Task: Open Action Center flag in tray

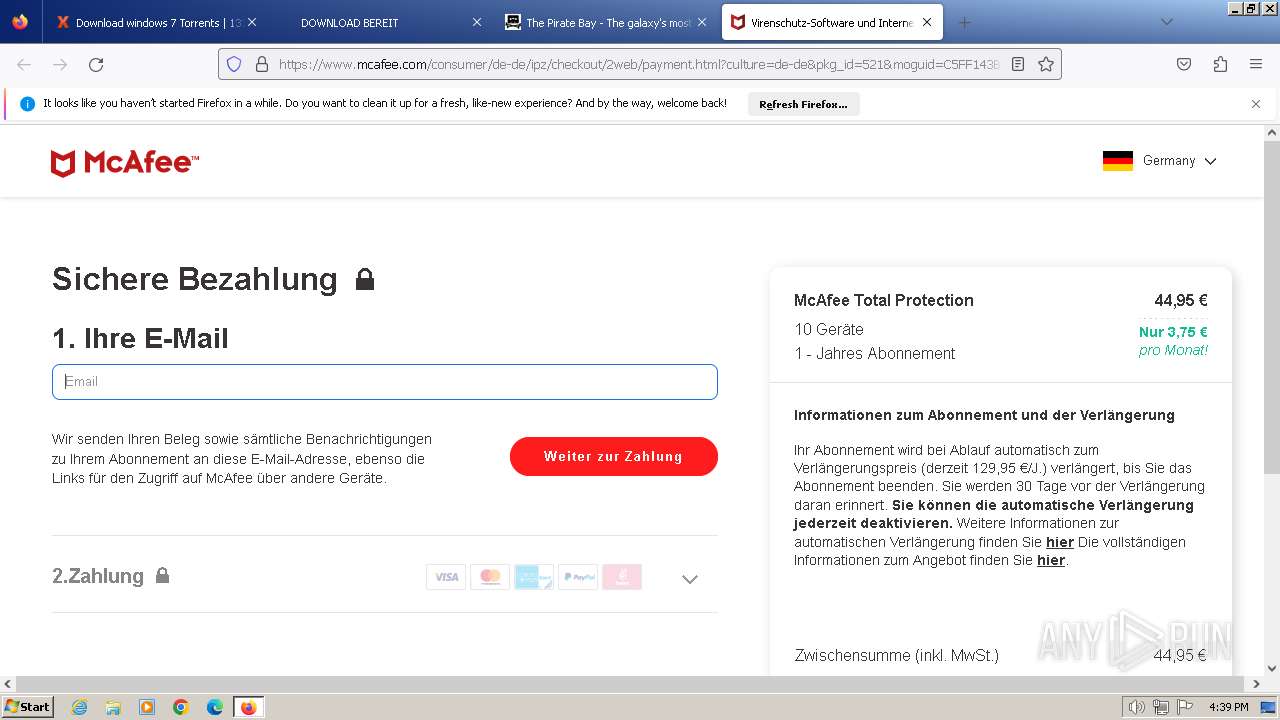Action: pyautogui.click(x=1185, y=707)
